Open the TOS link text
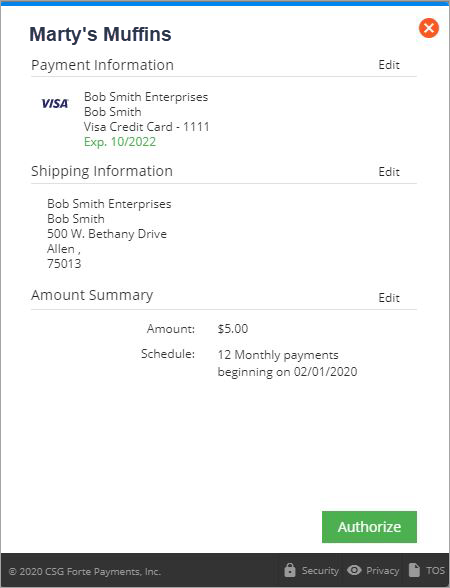This screenshot has height=588, width=450. (x=435, y=570)
